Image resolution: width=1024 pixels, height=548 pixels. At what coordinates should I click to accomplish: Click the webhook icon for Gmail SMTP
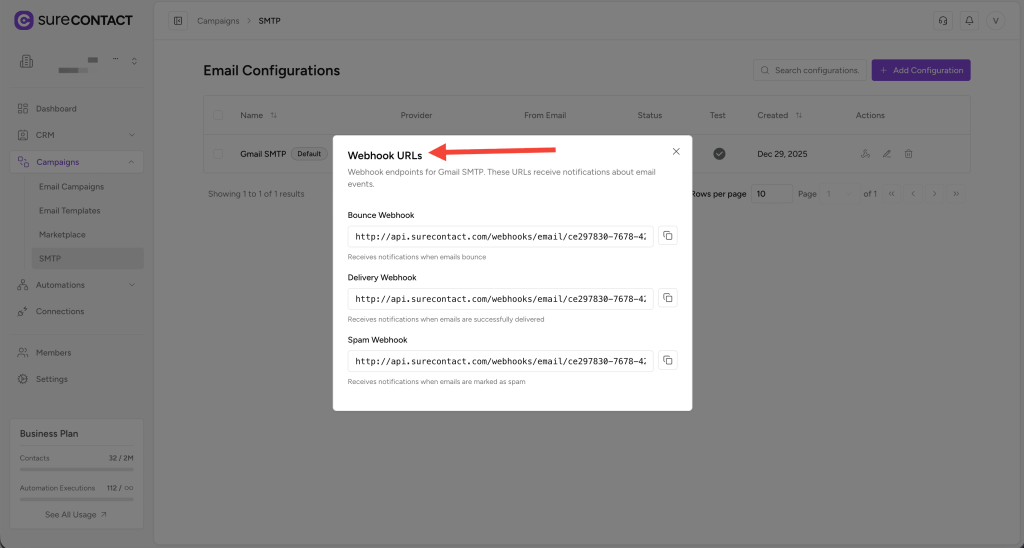pyautogui.click(x=865, y=154)
